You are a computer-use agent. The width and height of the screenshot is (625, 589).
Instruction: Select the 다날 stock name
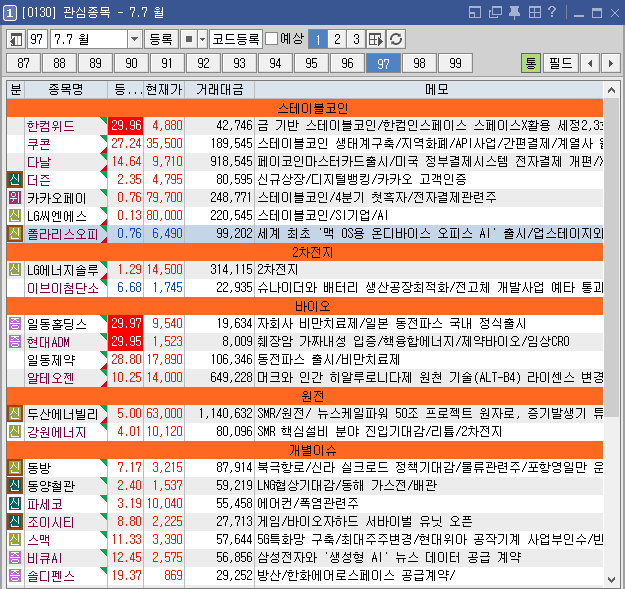tap(39, 162)
